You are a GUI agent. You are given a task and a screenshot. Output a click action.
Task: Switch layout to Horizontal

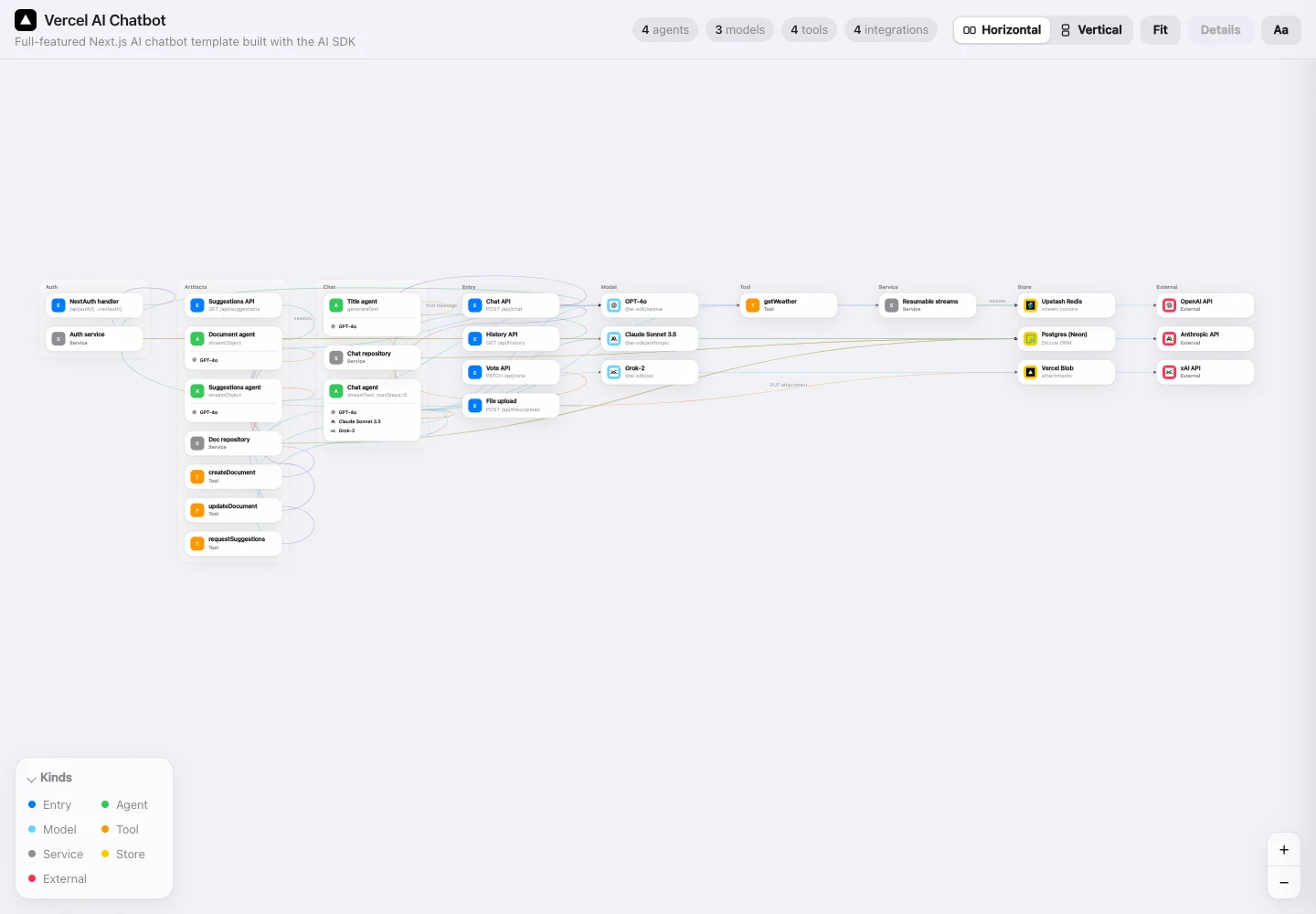(1002, 30)
